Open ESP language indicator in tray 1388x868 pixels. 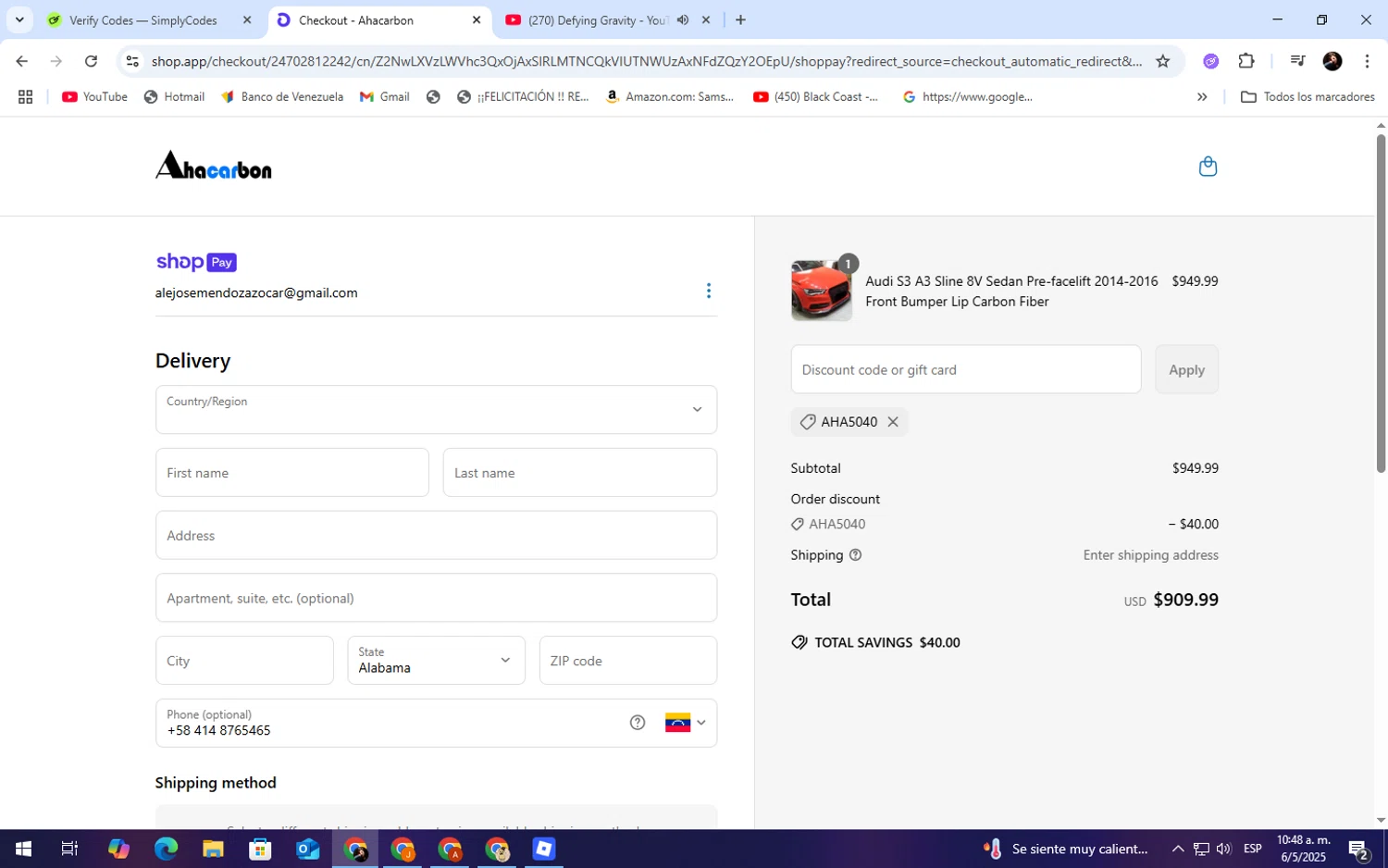point(1252,849)
